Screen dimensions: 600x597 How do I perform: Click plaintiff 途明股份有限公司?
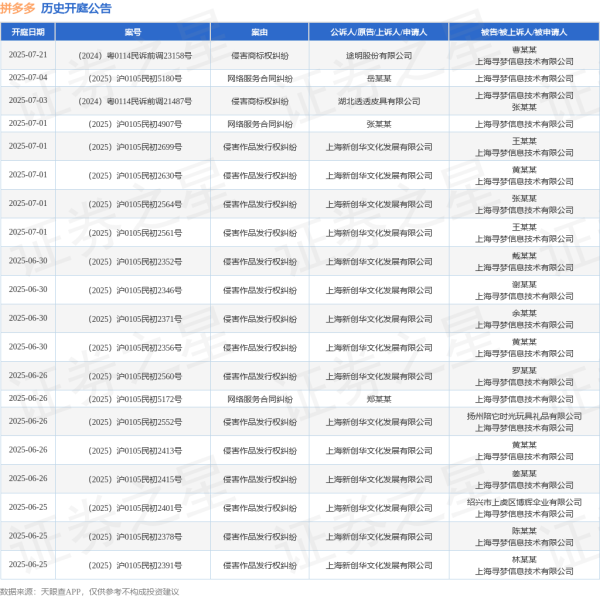pyautogui.click(x=379, y=56)
